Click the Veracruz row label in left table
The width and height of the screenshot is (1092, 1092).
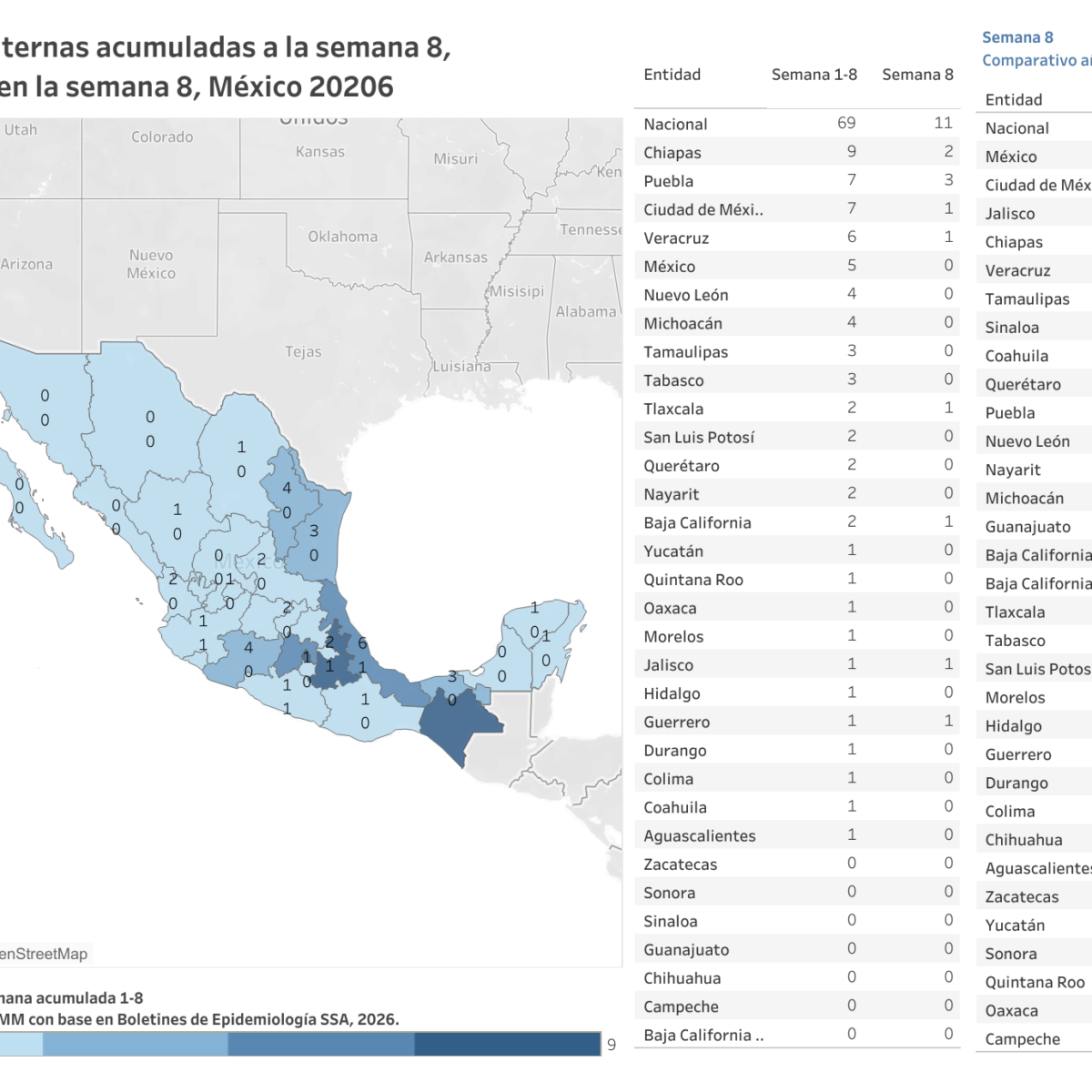(676, 238)
